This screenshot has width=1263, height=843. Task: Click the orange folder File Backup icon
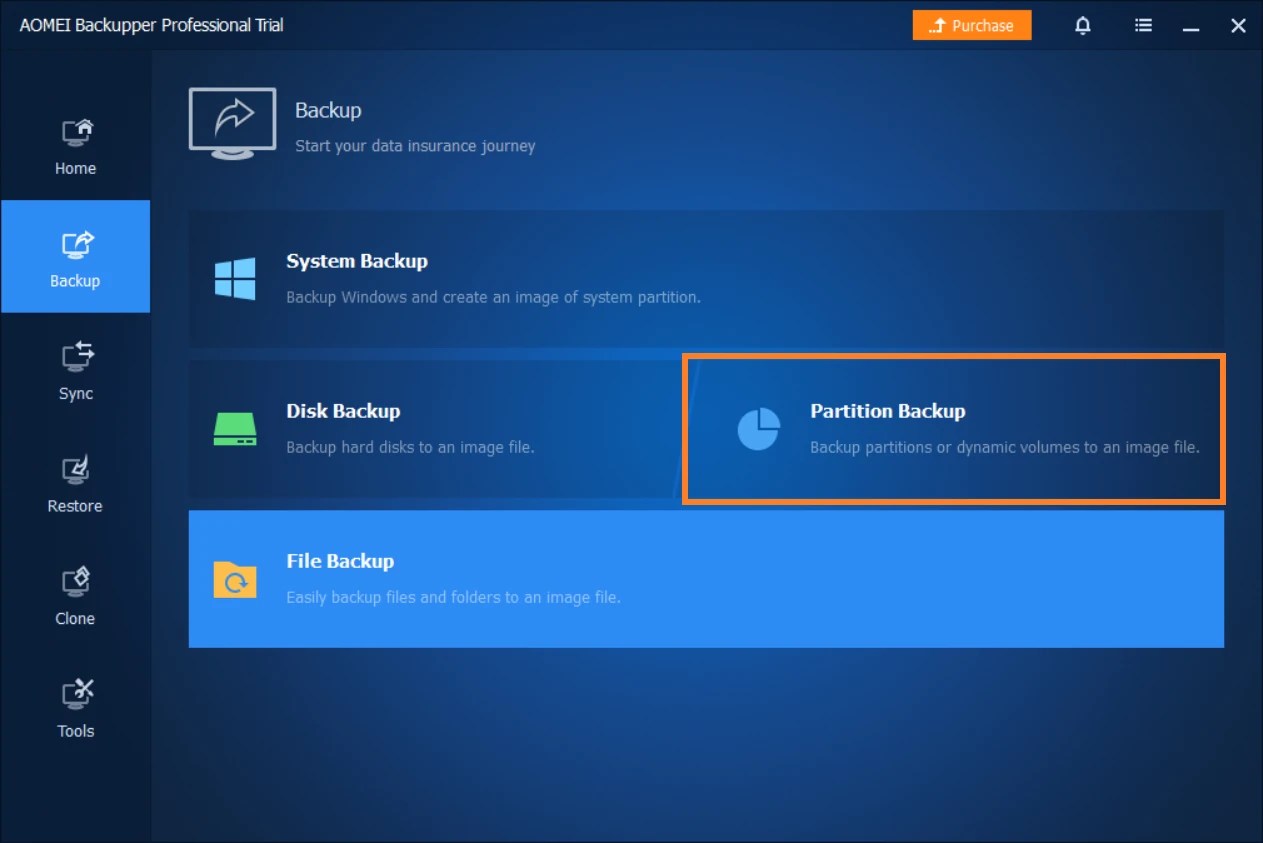(x=234, y=579)
